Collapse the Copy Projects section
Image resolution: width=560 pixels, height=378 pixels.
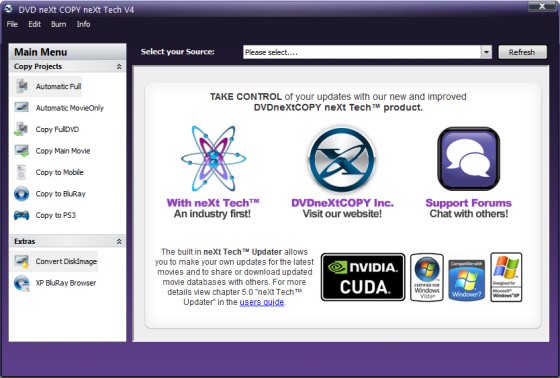119,66
